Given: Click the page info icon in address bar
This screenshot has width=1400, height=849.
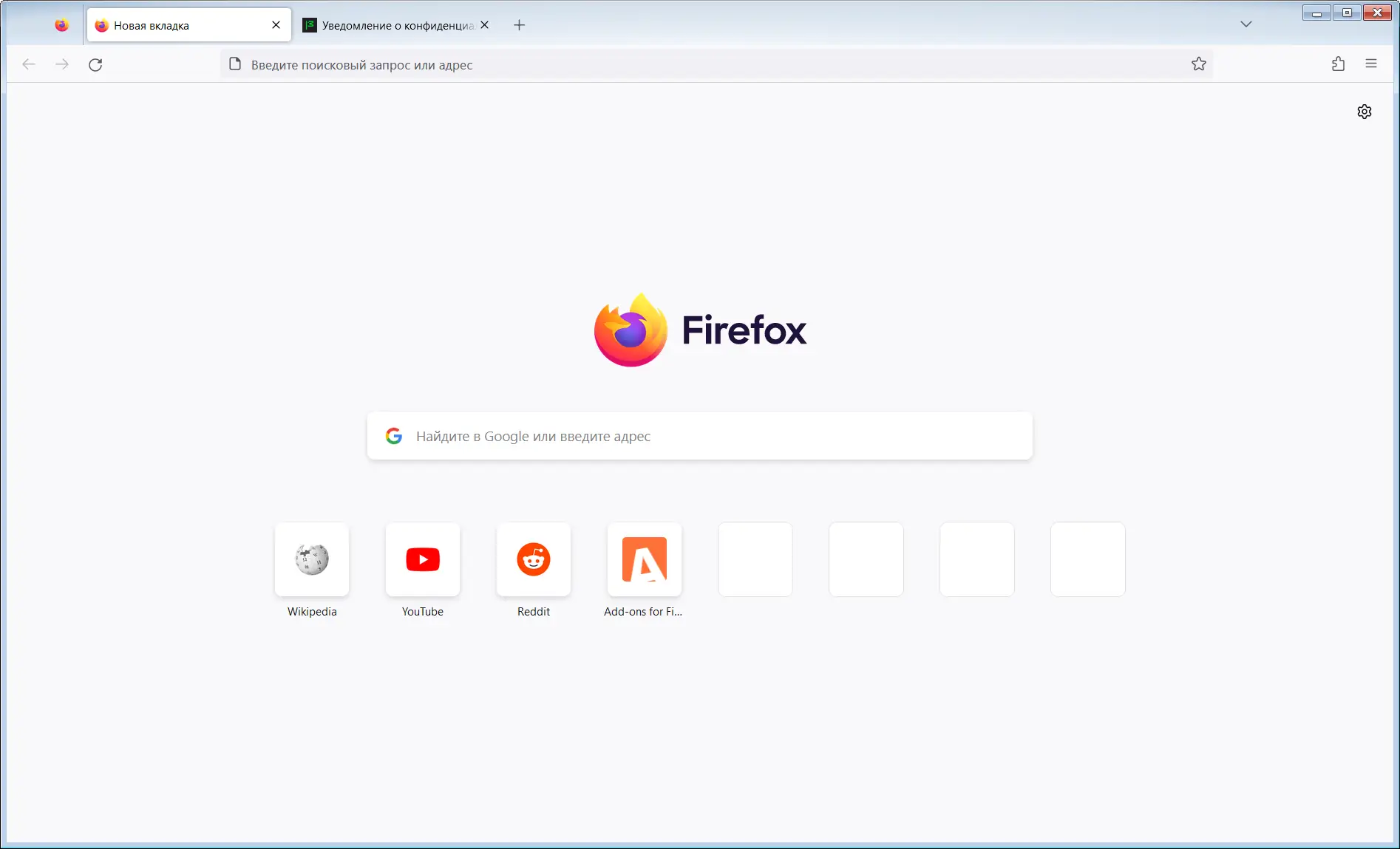Looking at the screenshot, I should pyautogui.click(x=235, y=64).
